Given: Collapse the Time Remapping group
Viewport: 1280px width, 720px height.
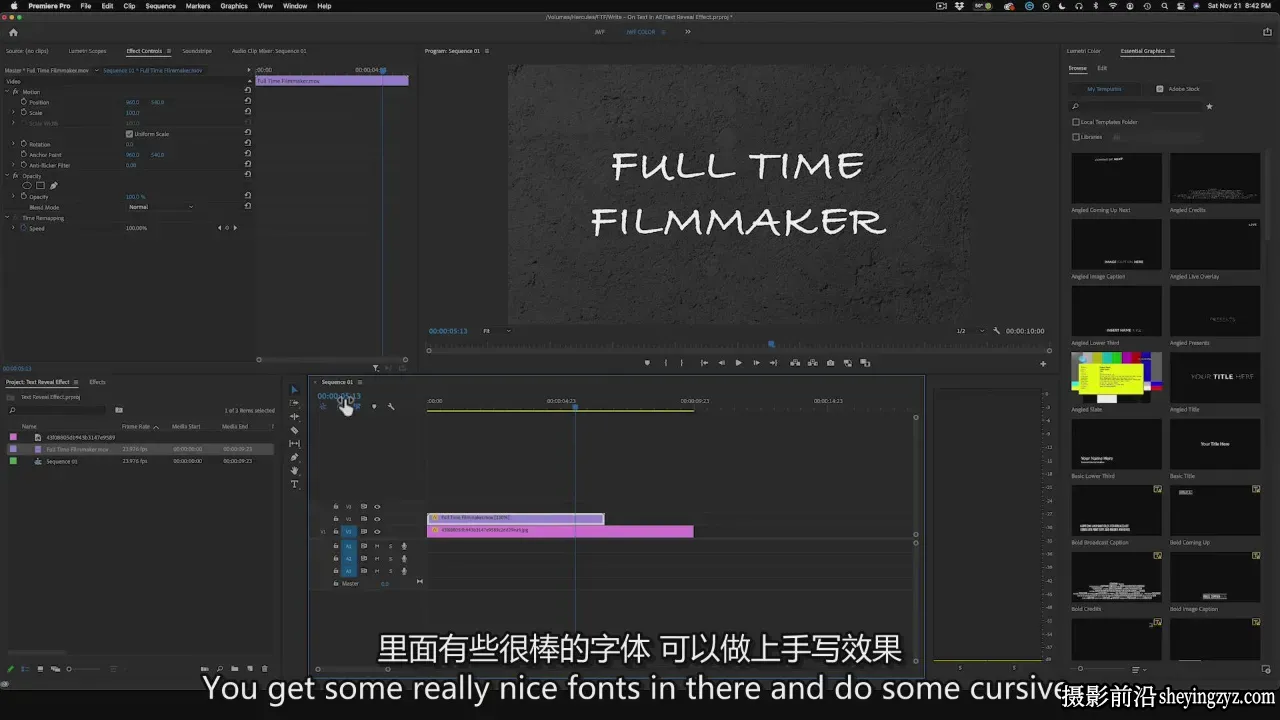Looking at the screenshot, I should (7, 218).
